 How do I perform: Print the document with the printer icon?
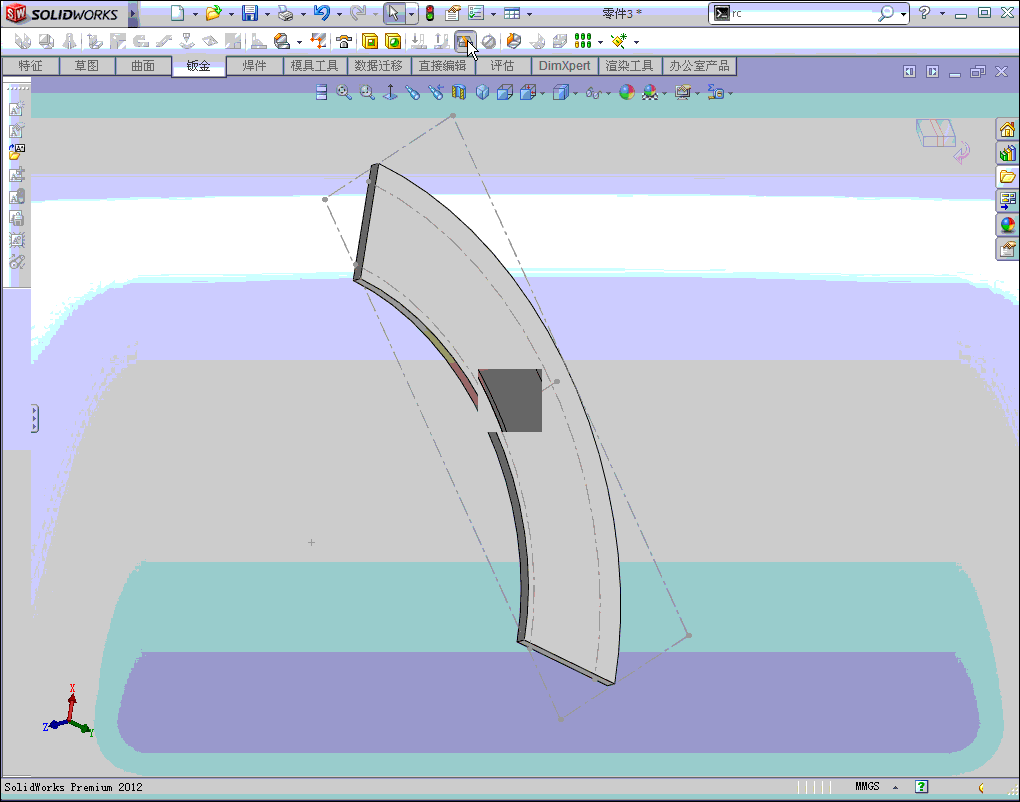285,13
